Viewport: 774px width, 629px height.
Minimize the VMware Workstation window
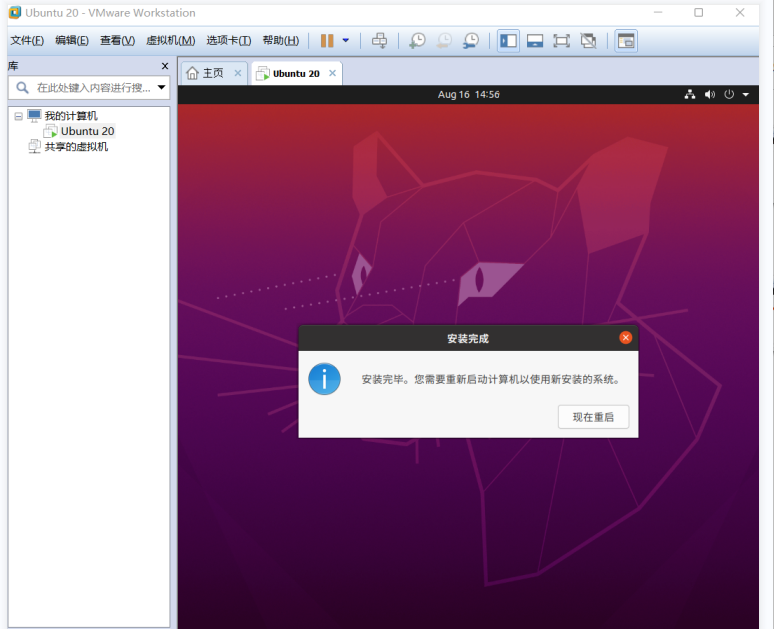click(658, 12)
